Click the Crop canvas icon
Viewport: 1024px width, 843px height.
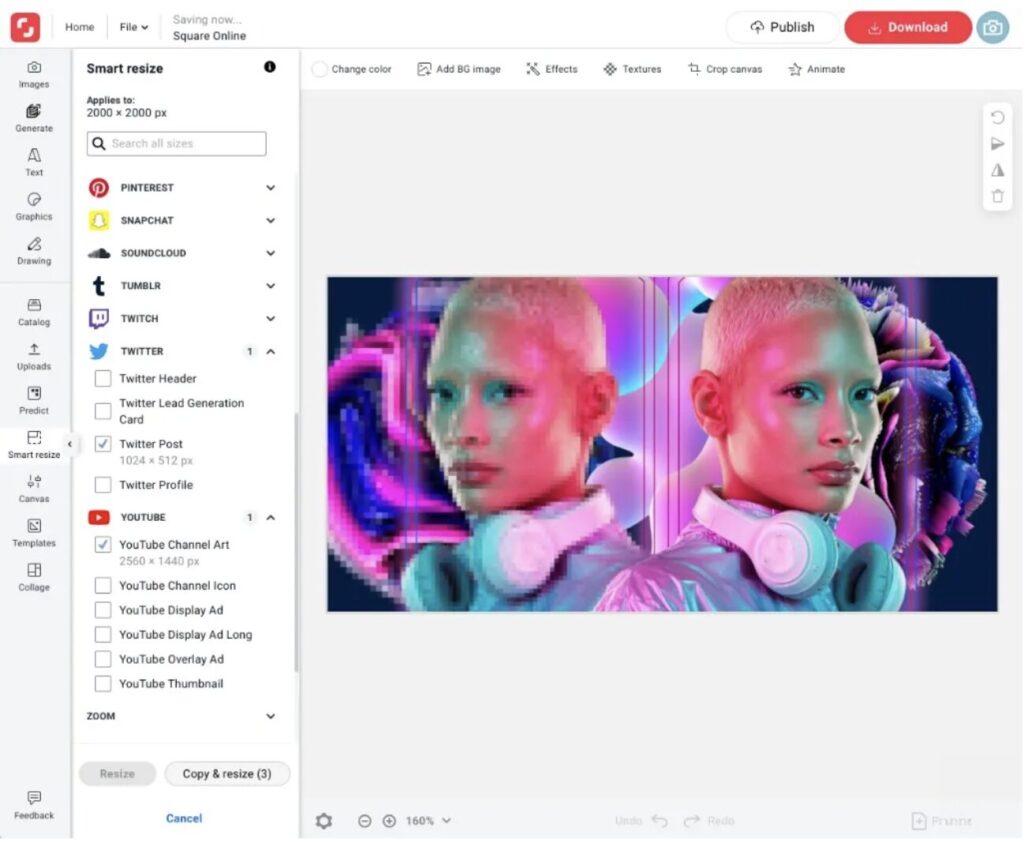pos(694,69)
